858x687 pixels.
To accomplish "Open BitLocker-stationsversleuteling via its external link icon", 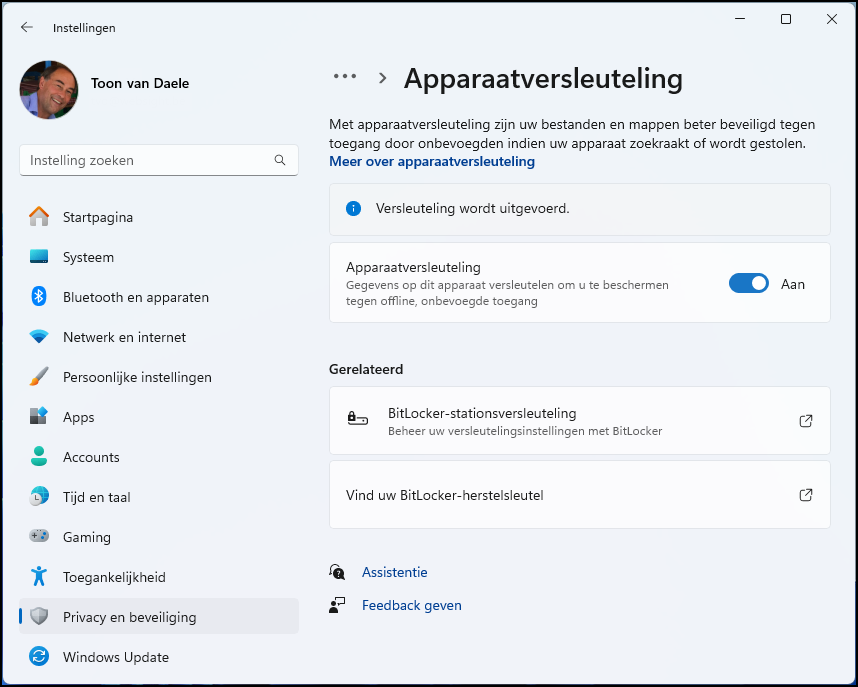I will [x=806, y=421].
